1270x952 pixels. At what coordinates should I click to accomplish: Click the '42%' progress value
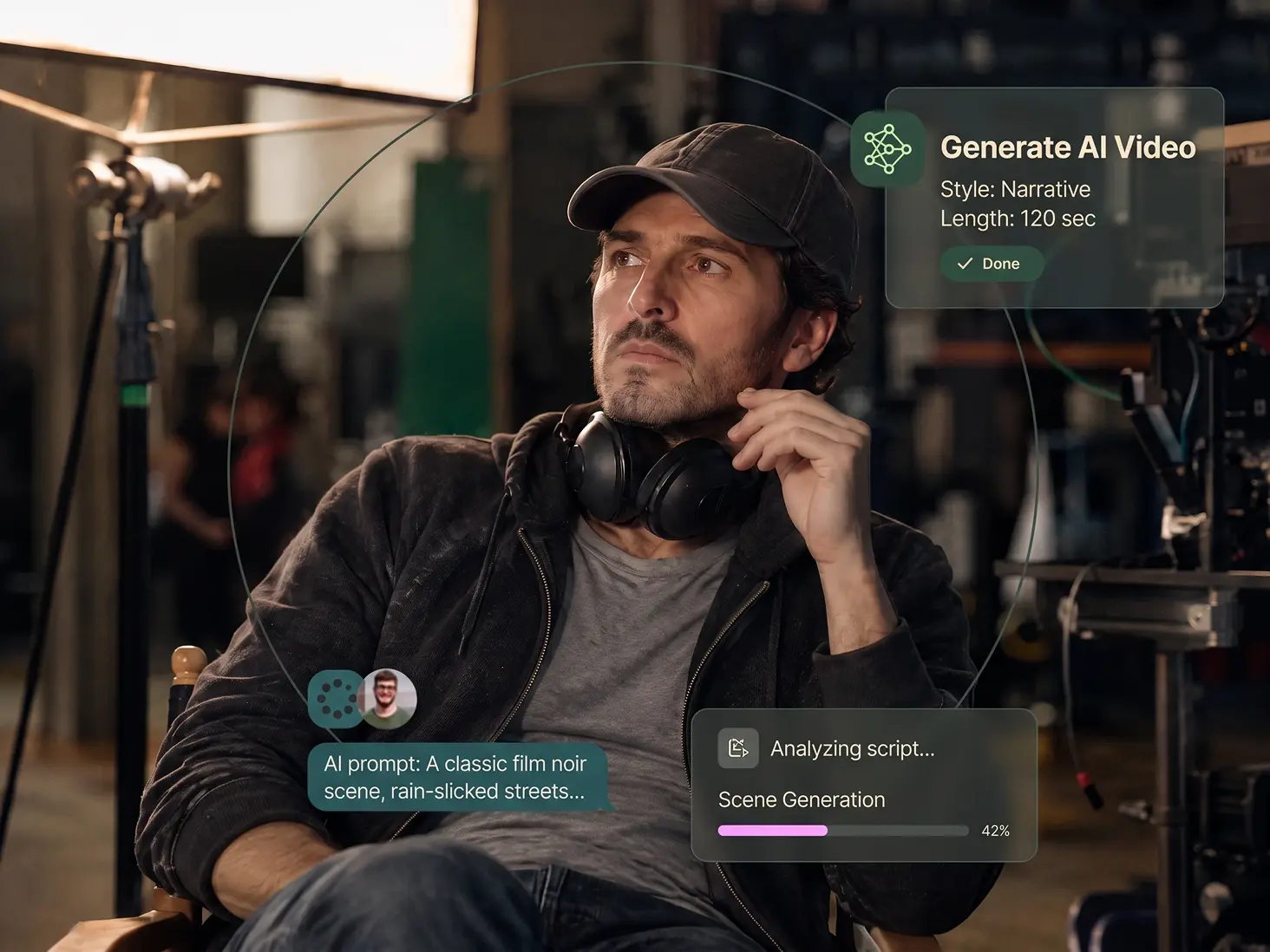995,831
